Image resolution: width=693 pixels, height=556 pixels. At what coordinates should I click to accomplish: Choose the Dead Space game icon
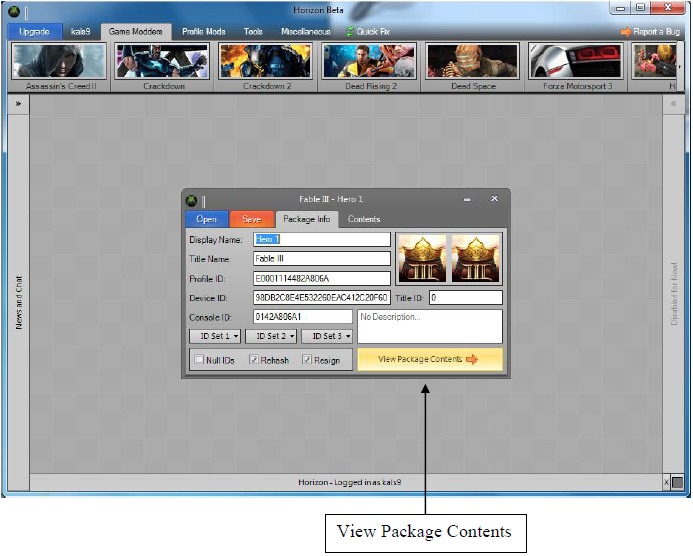click(x=472, y=62)
